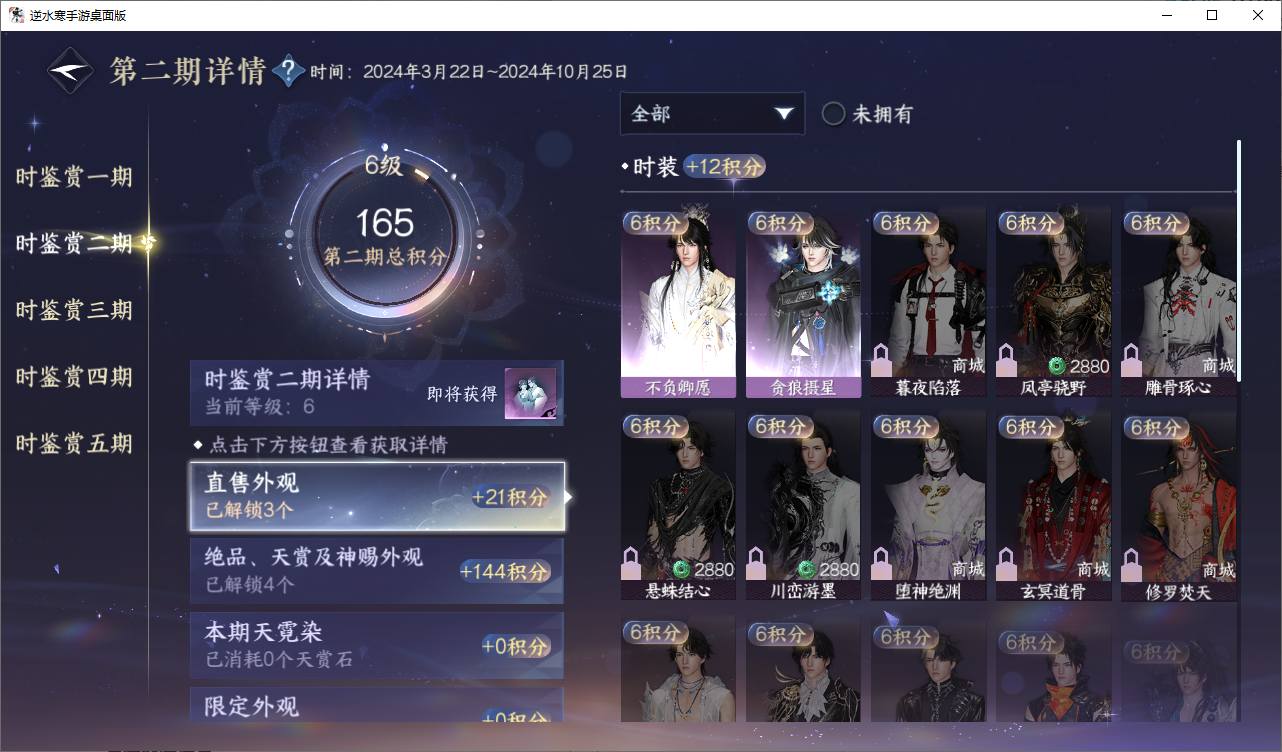
Task: Open 绝品、天赏及神赐外观 details
Action: [377, 571]
